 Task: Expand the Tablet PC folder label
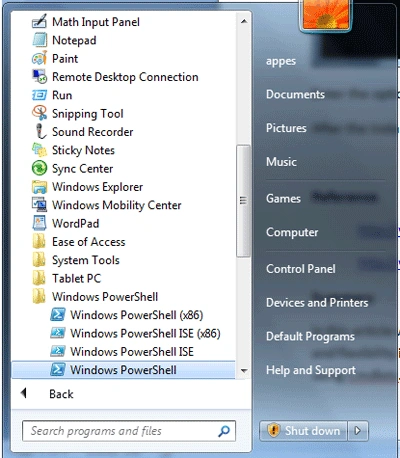(76, 279)
